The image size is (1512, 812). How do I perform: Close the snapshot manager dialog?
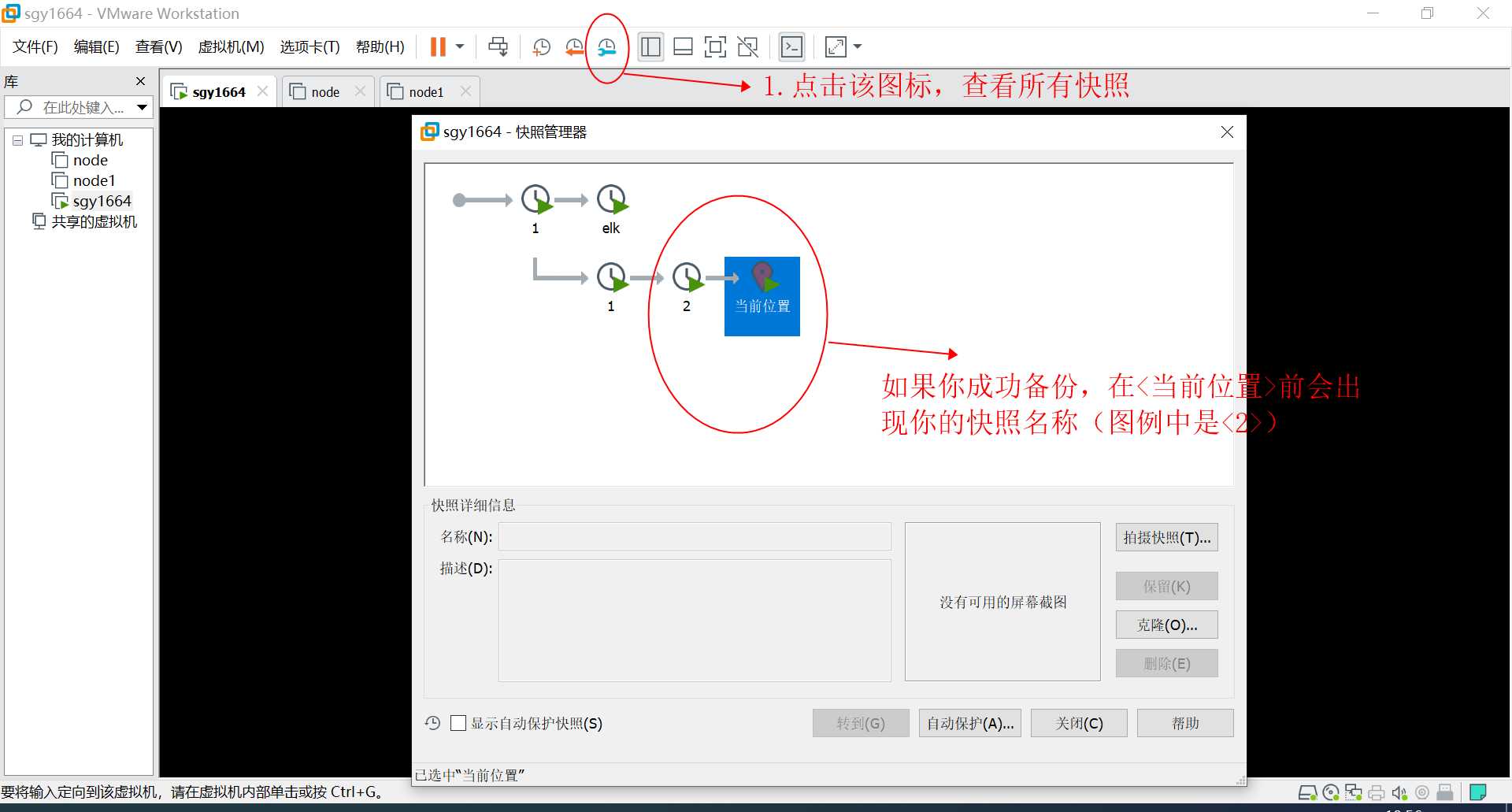pos(1227,132)
